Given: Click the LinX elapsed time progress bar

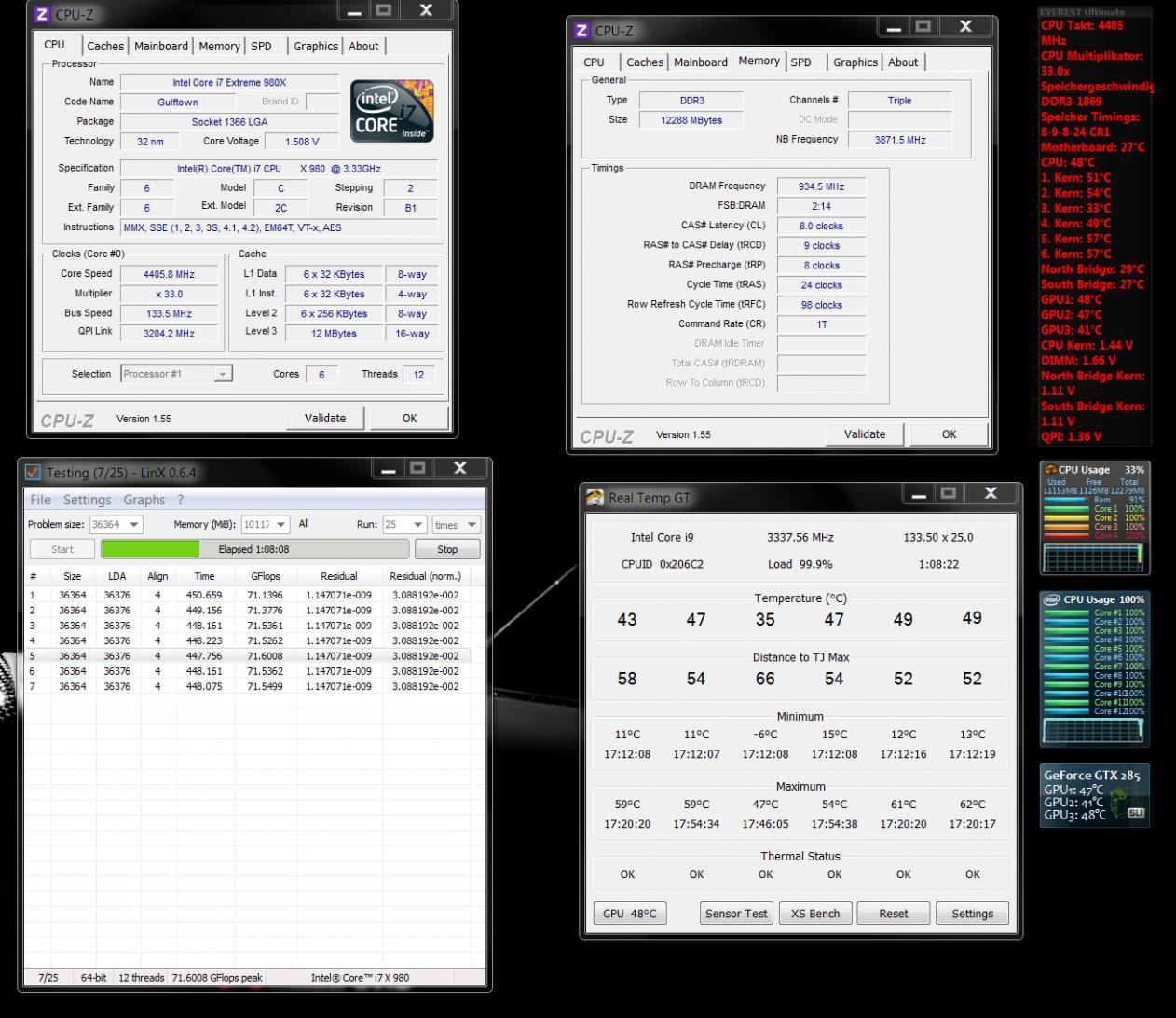Looking at the screenshot, I should (254, 549).
